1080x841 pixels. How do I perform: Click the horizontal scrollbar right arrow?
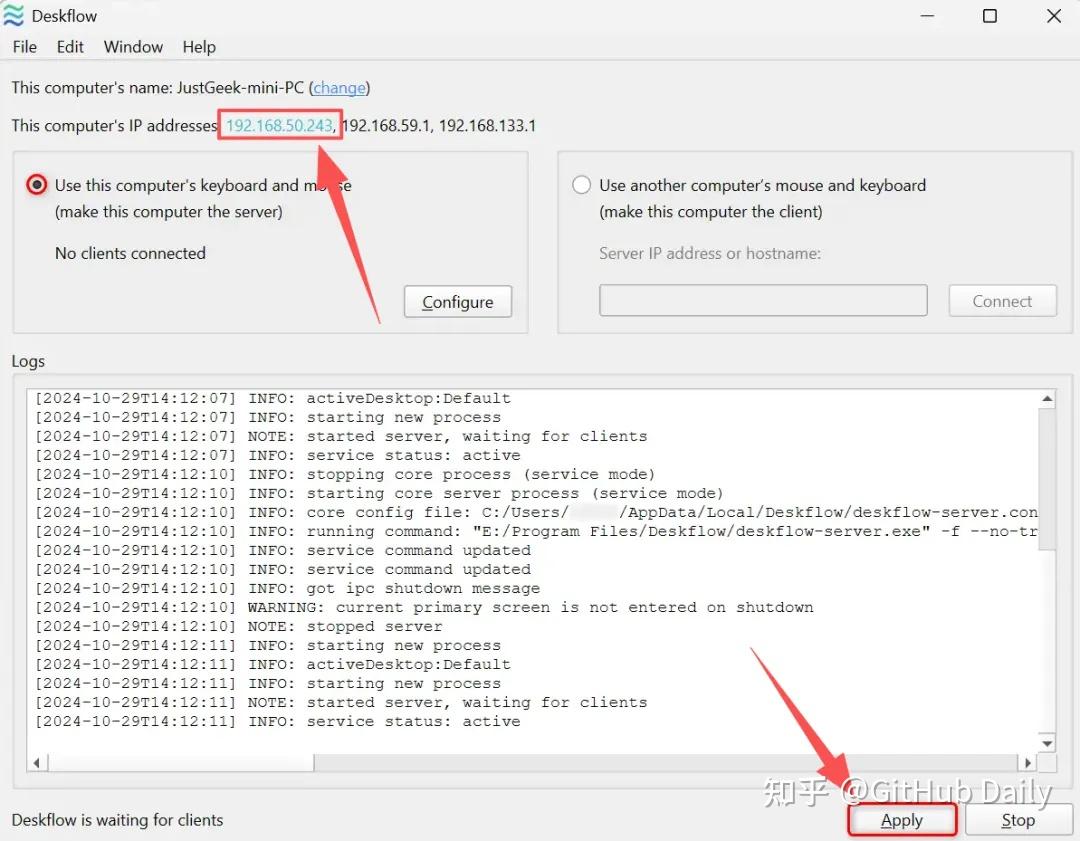click(x=1027, y=763)
